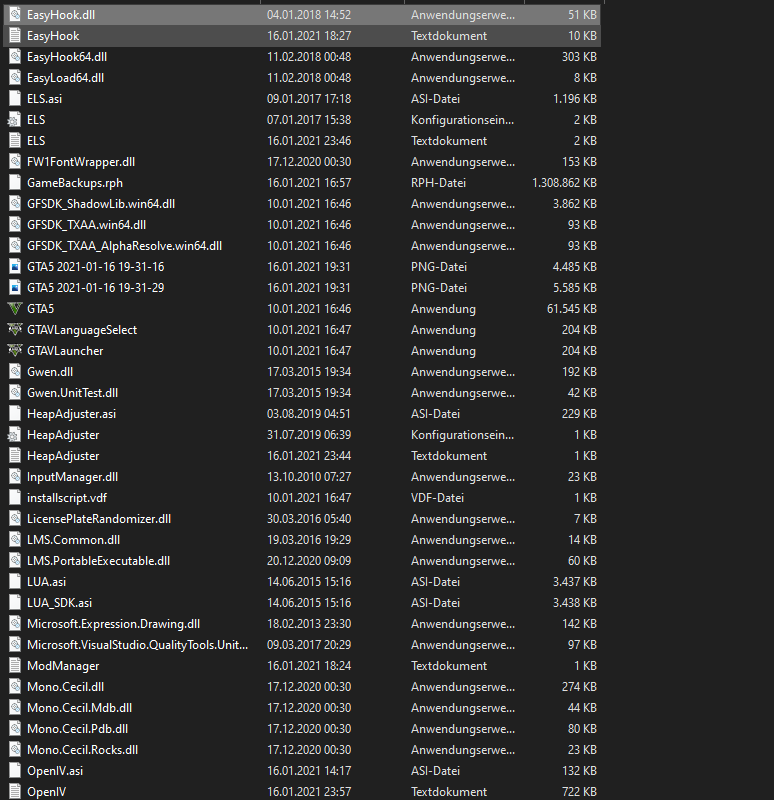Click the HeapAdjuster.asi file icon
Viewport: 774px width, 800px height.
(15, 414)
